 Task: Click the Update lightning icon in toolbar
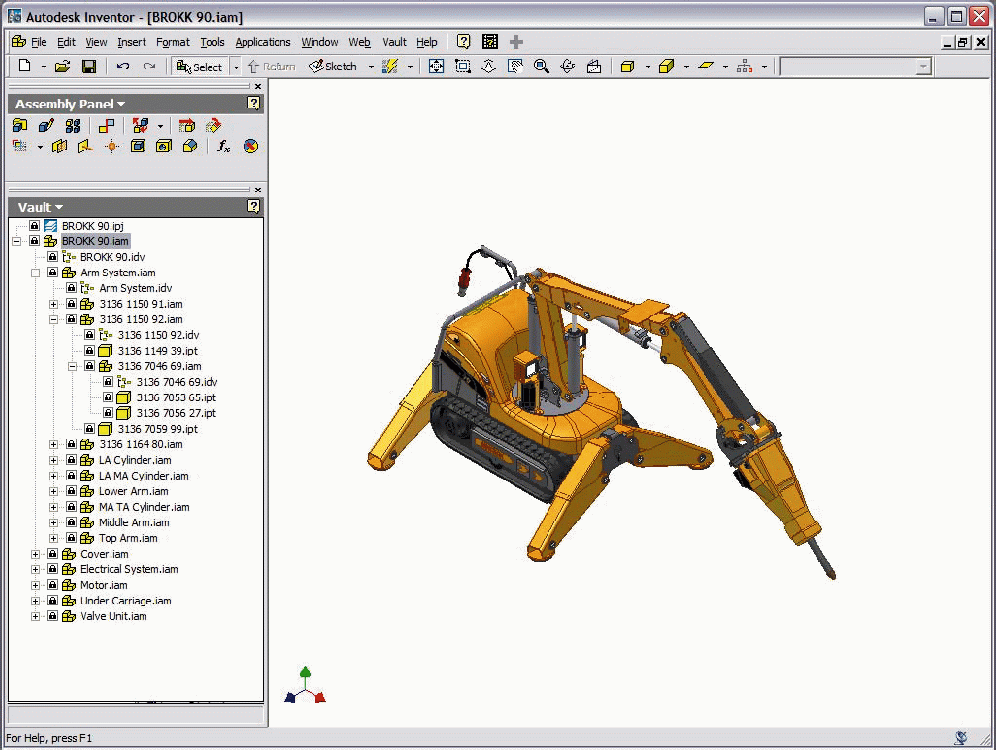point(389,66)
